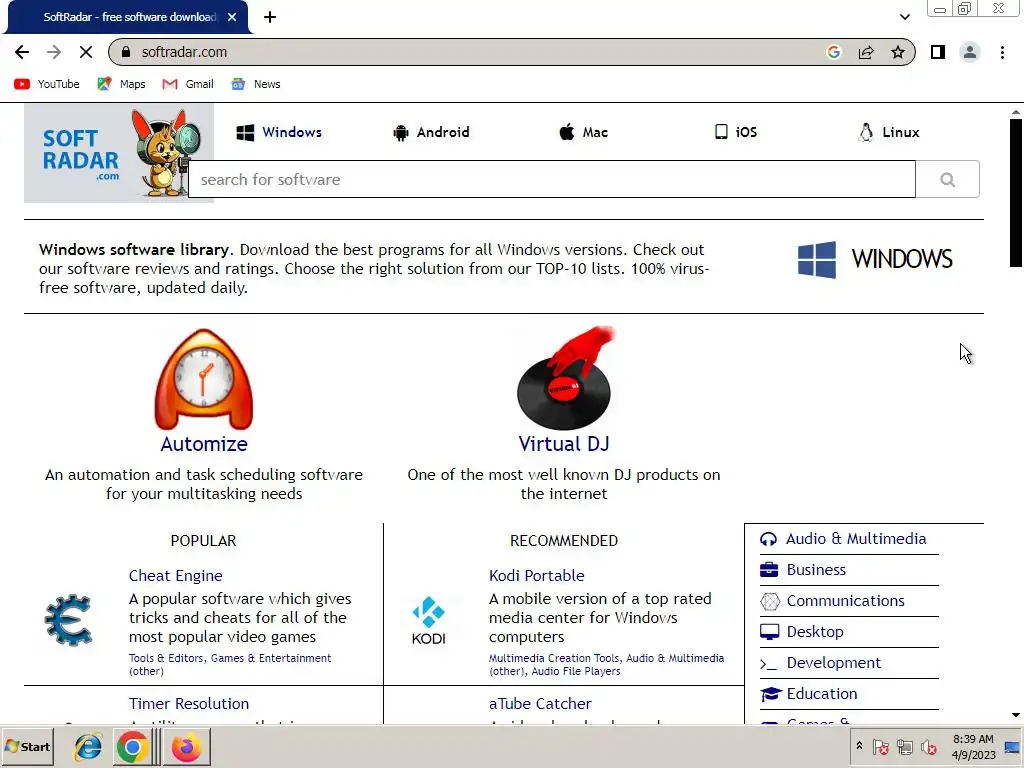
Task: Open the aTube Catcher link
Action: pyautogui.click(x=540, y=703)
